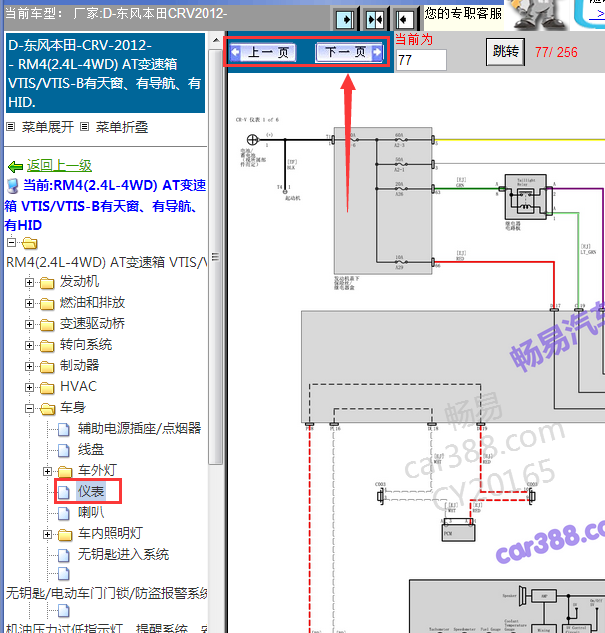The width and height of the screenshot is (605, 633).
Task: Expand the 制动器 folder
Action: (29, 366)
